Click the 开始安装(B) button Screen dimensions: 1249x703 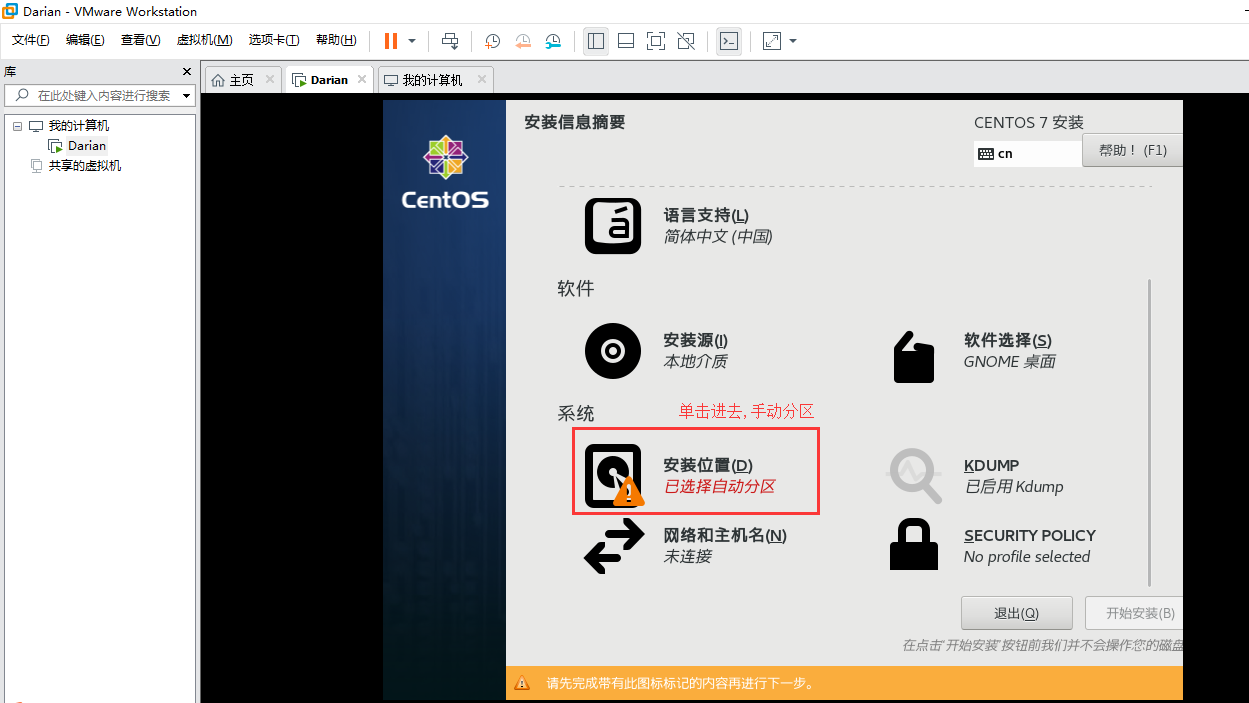pyautogui.click(x=1133, y=613)
